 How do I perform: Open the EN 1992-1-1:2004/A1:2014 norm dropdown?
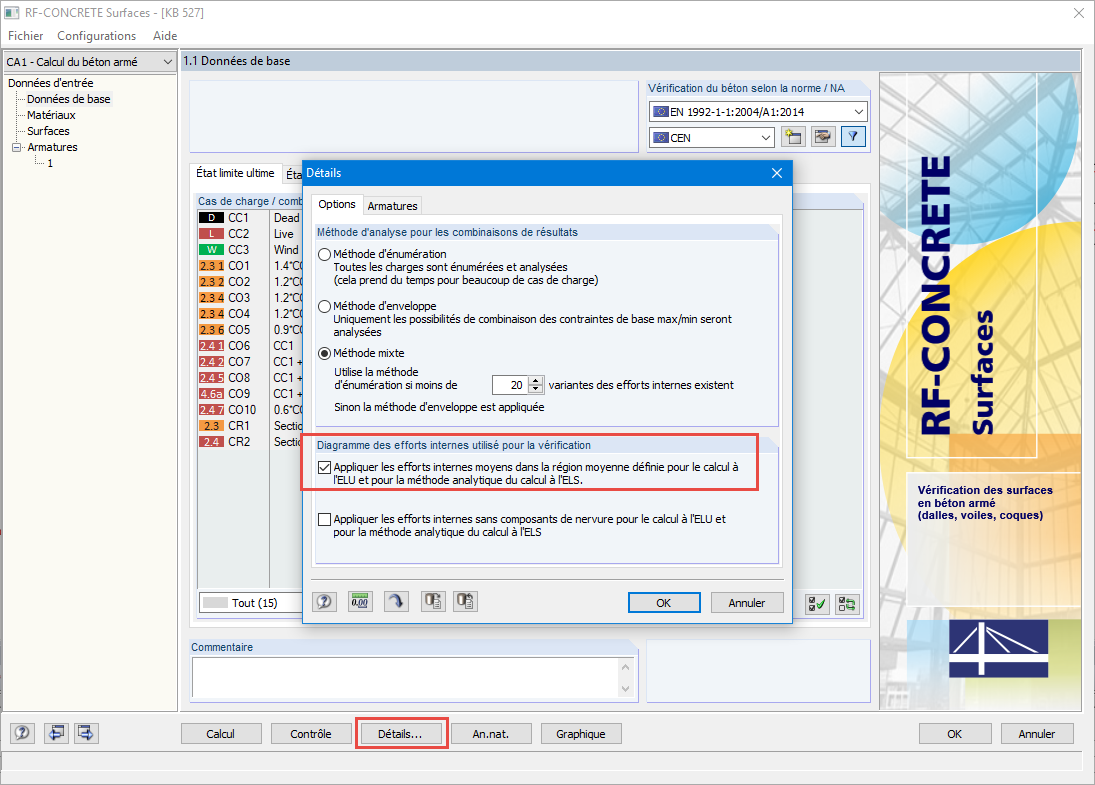pyautogui.click(x=758, y=112)
